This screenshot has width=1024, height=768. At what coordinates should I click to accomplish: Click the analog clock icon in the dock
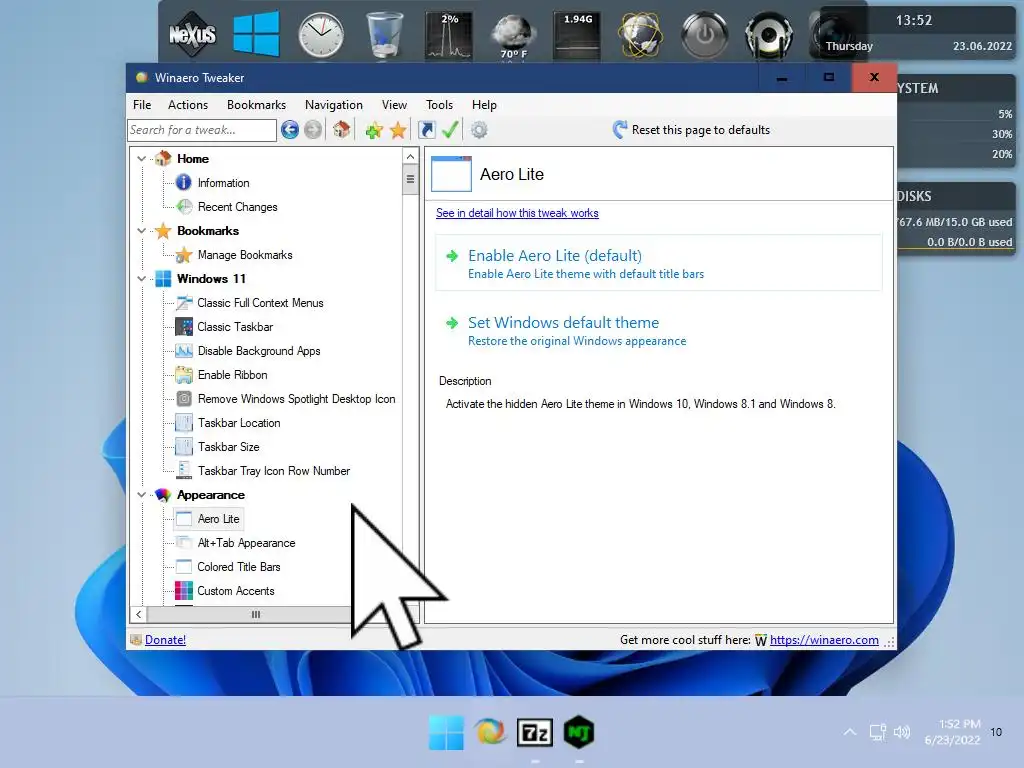point(321,35)
